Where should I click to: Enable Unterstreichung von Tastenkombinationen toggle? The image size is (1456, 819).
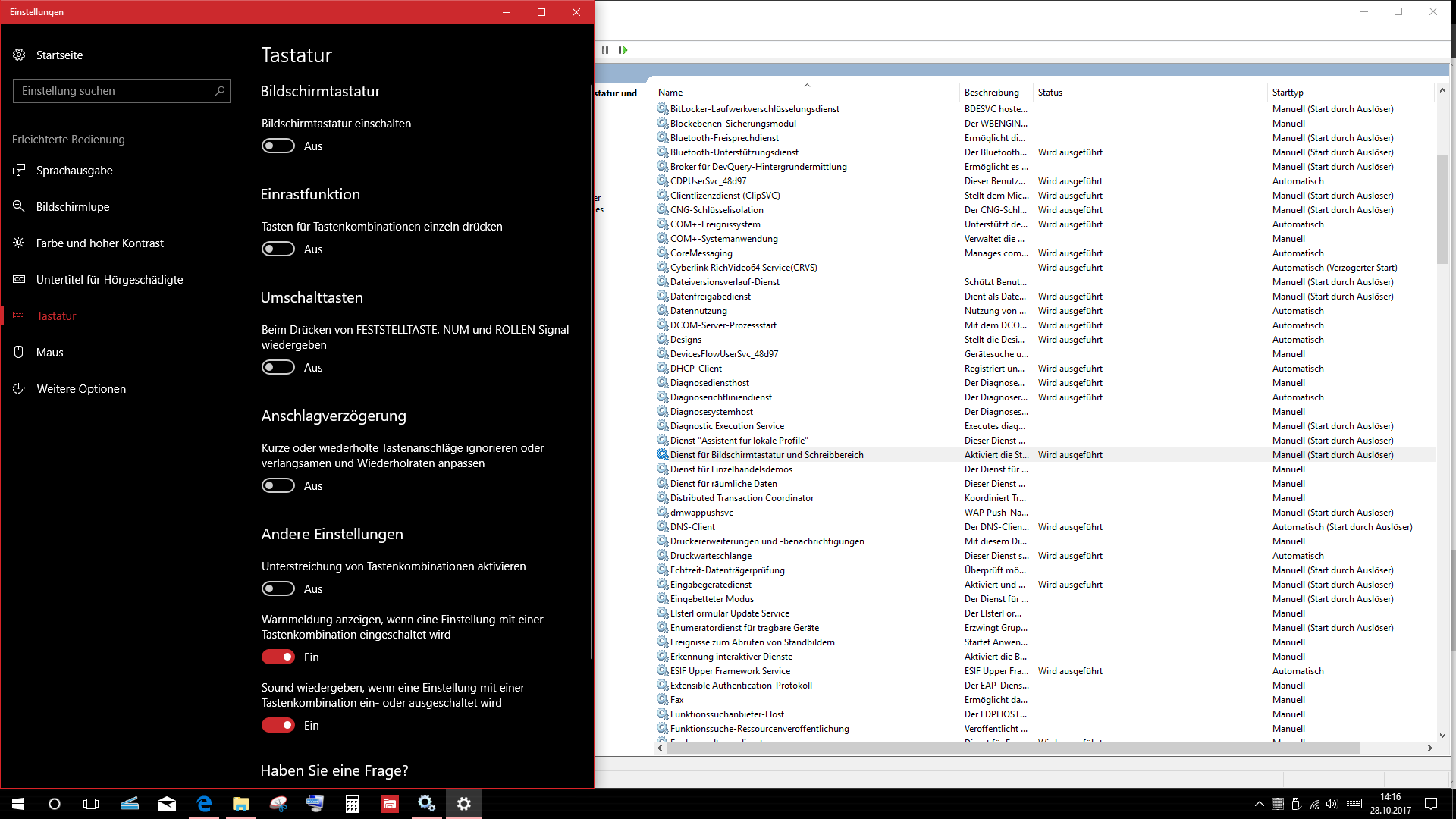pyautogui.click(x=278, y=588)
